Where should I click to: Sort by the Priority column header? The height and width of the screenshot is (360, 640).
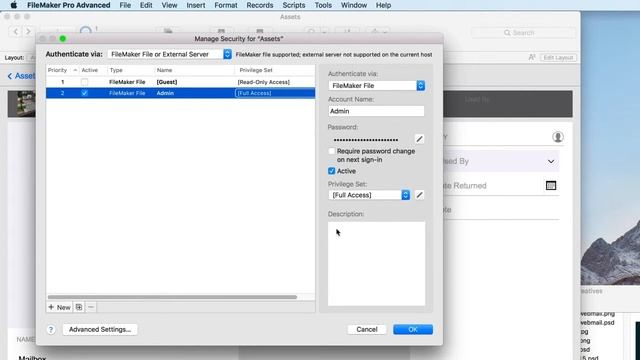click(x=62, y=70)
